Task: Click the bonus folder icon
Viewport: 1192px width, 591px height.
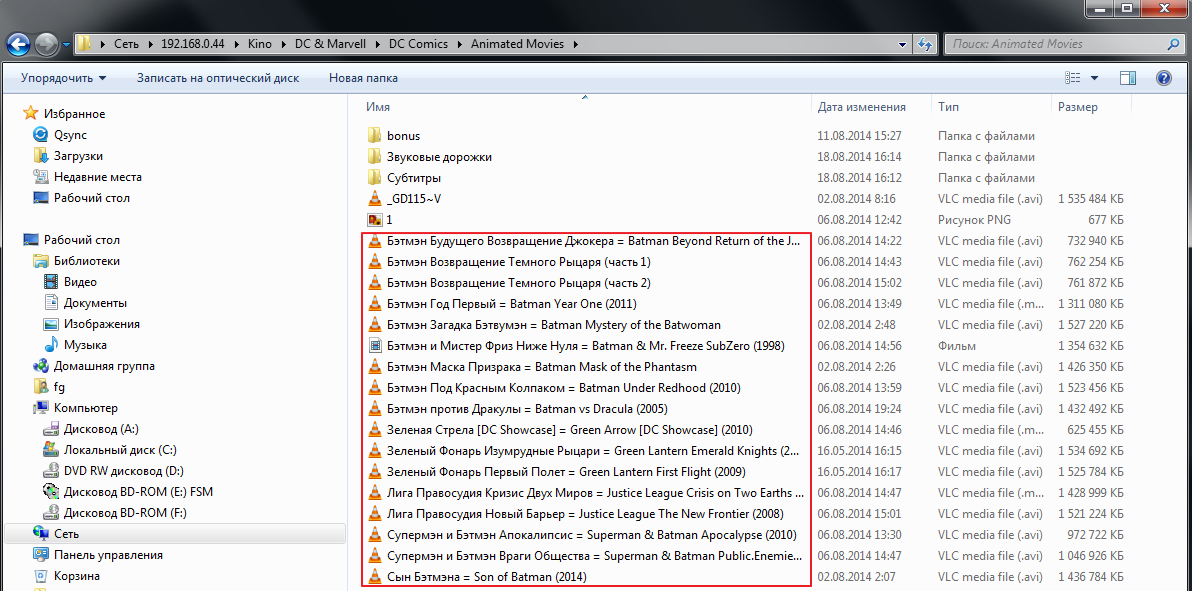Action: pos(374,135)
